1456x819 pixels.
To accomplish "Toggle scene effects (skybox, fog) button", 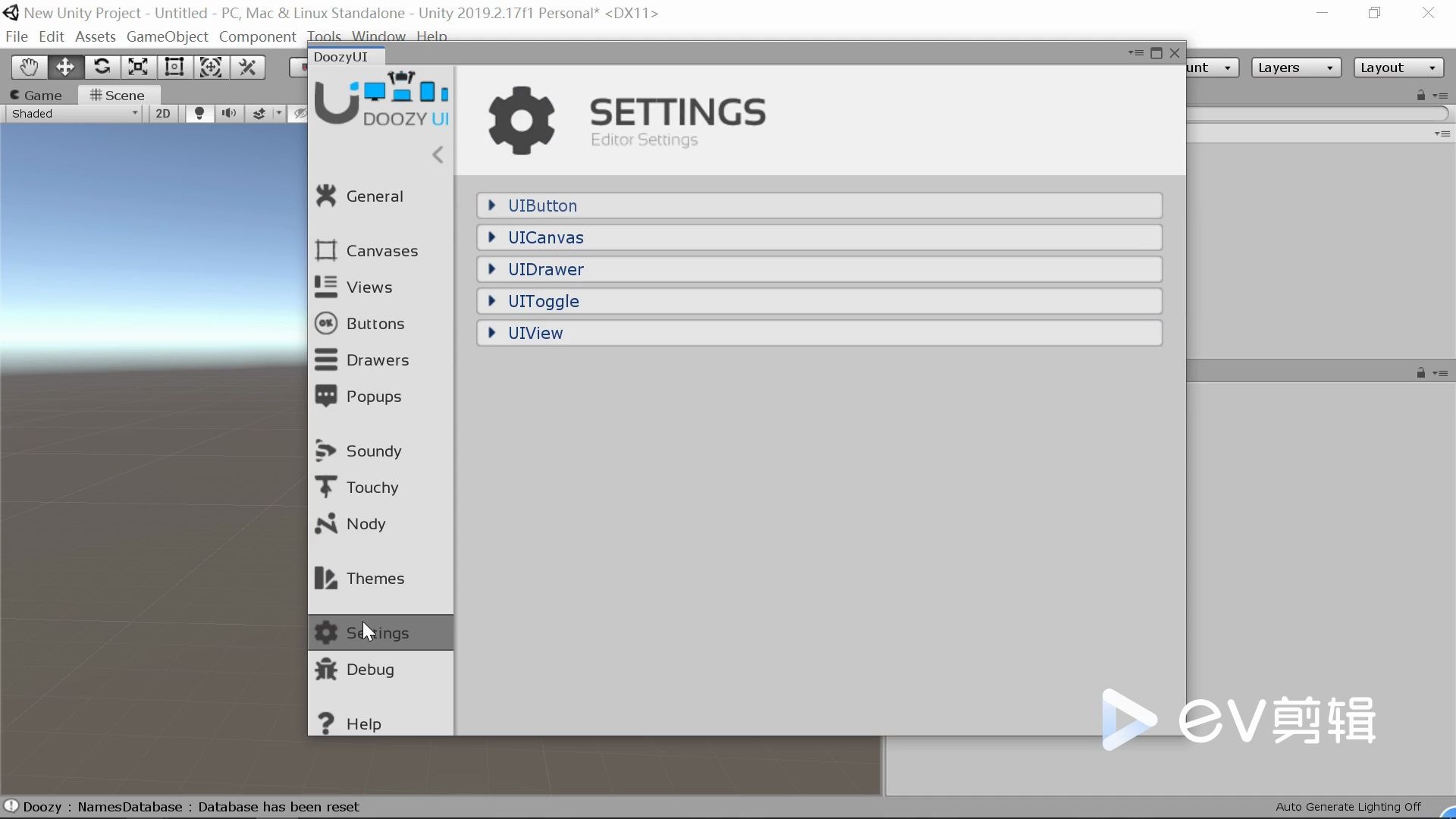I will (x=259, y=114).
